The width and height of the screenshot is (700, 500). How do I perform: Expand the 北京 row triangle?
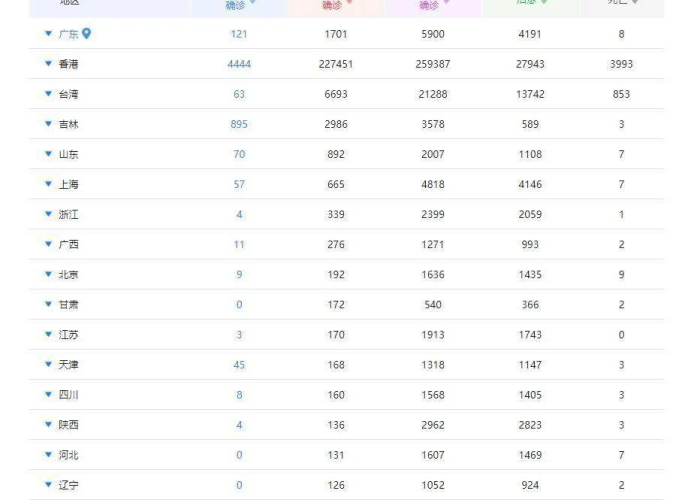[x=48, y=274]
